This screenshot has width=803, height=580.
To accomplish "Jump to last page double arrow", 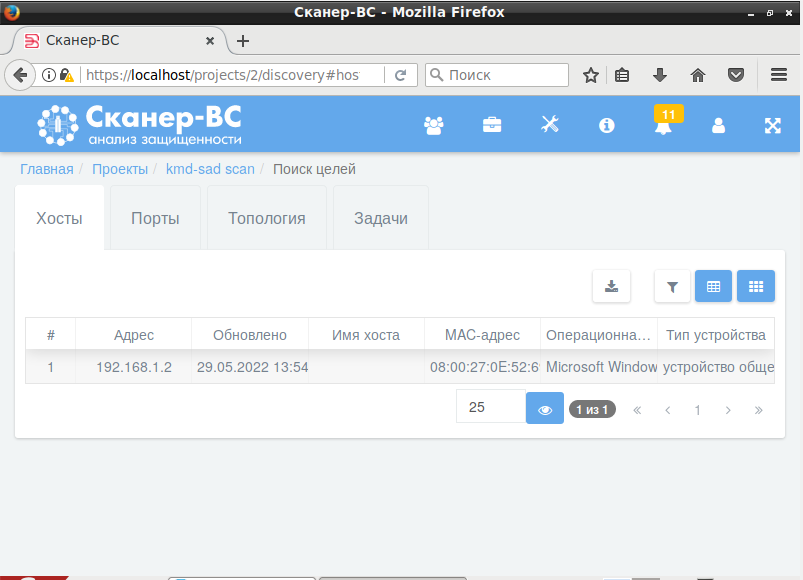I will coord(758,410).
